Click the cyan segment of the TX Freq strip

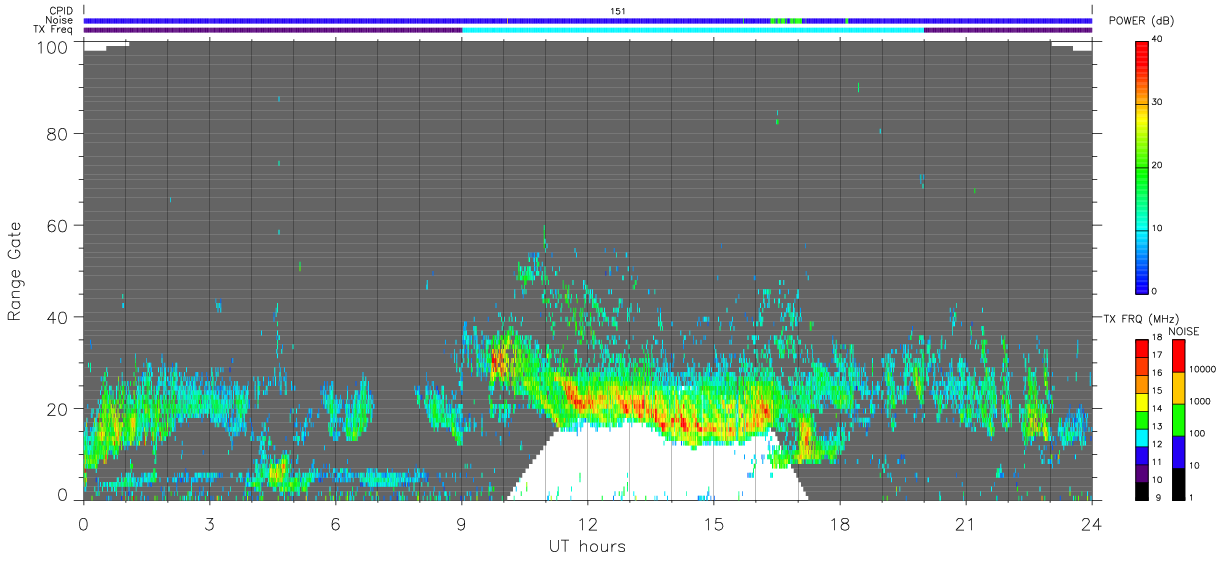click(x=693, y=30)
